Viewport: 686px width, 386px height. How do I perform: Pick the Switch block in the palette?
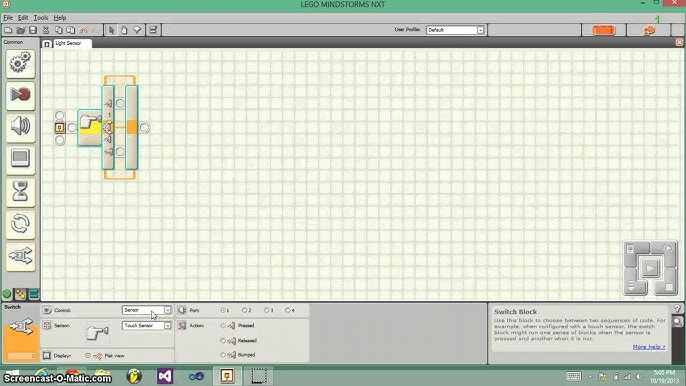20,256
